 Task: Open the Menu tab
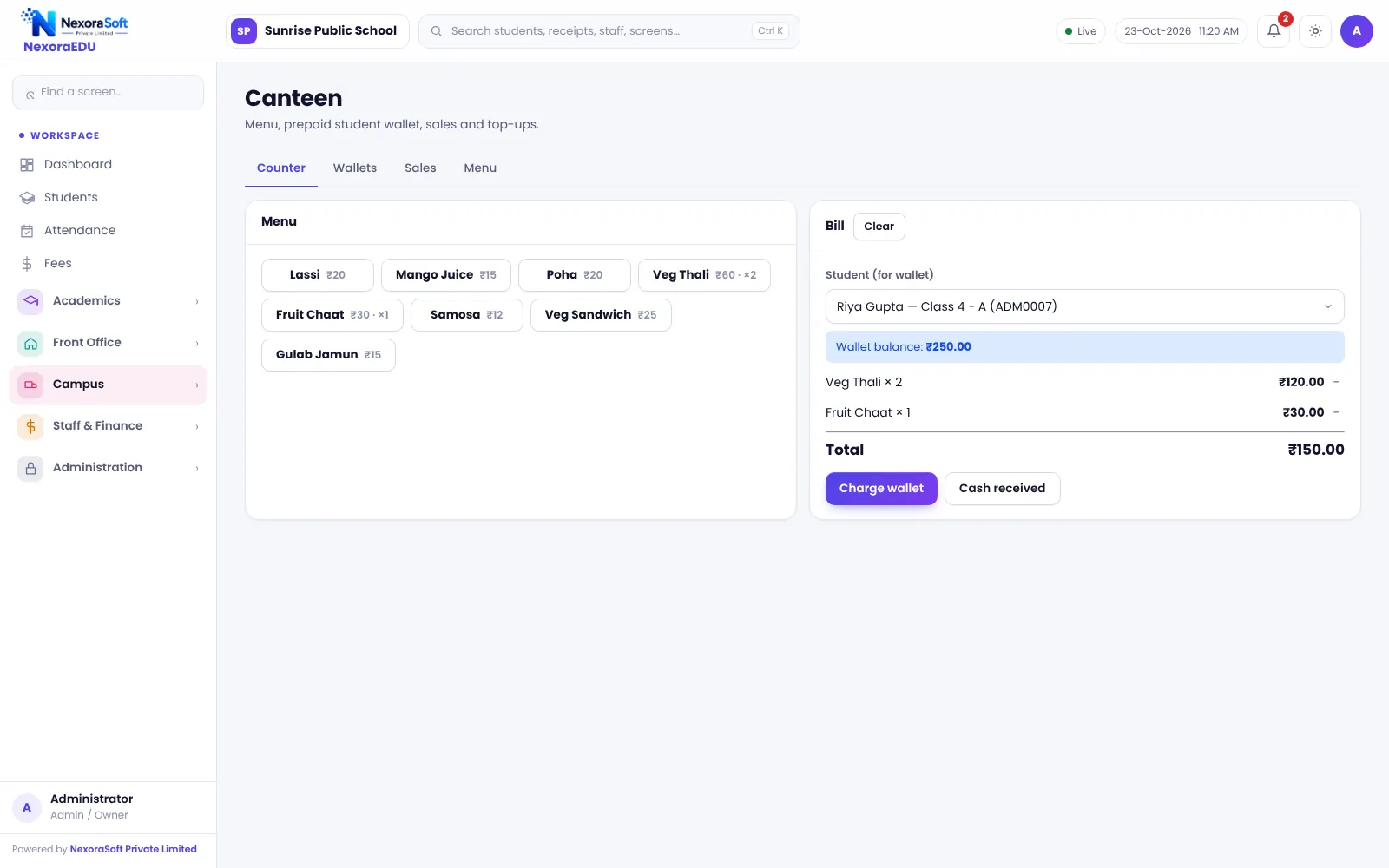pos(480,168)
